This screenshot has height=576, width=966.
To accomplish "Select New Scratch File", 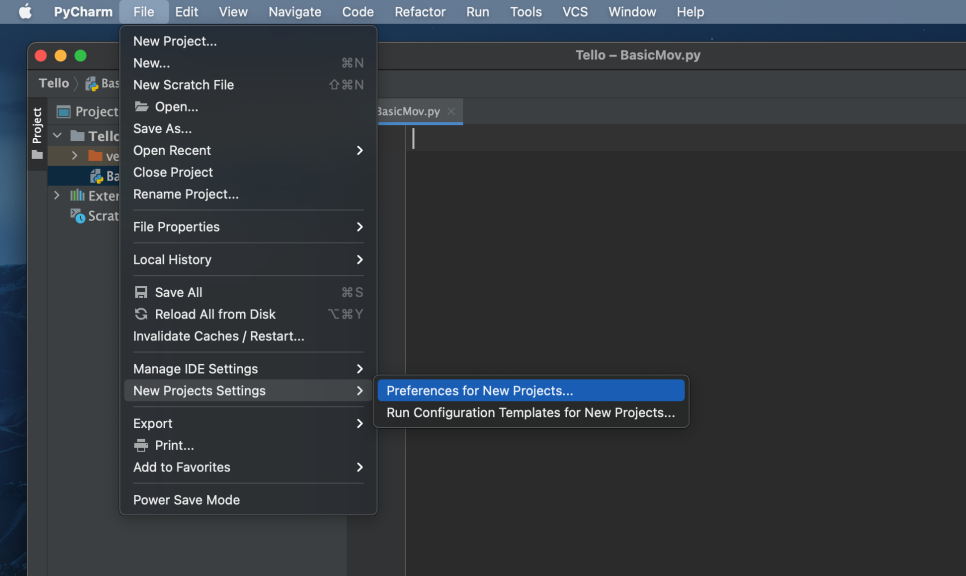I will (x=248, y=85).
